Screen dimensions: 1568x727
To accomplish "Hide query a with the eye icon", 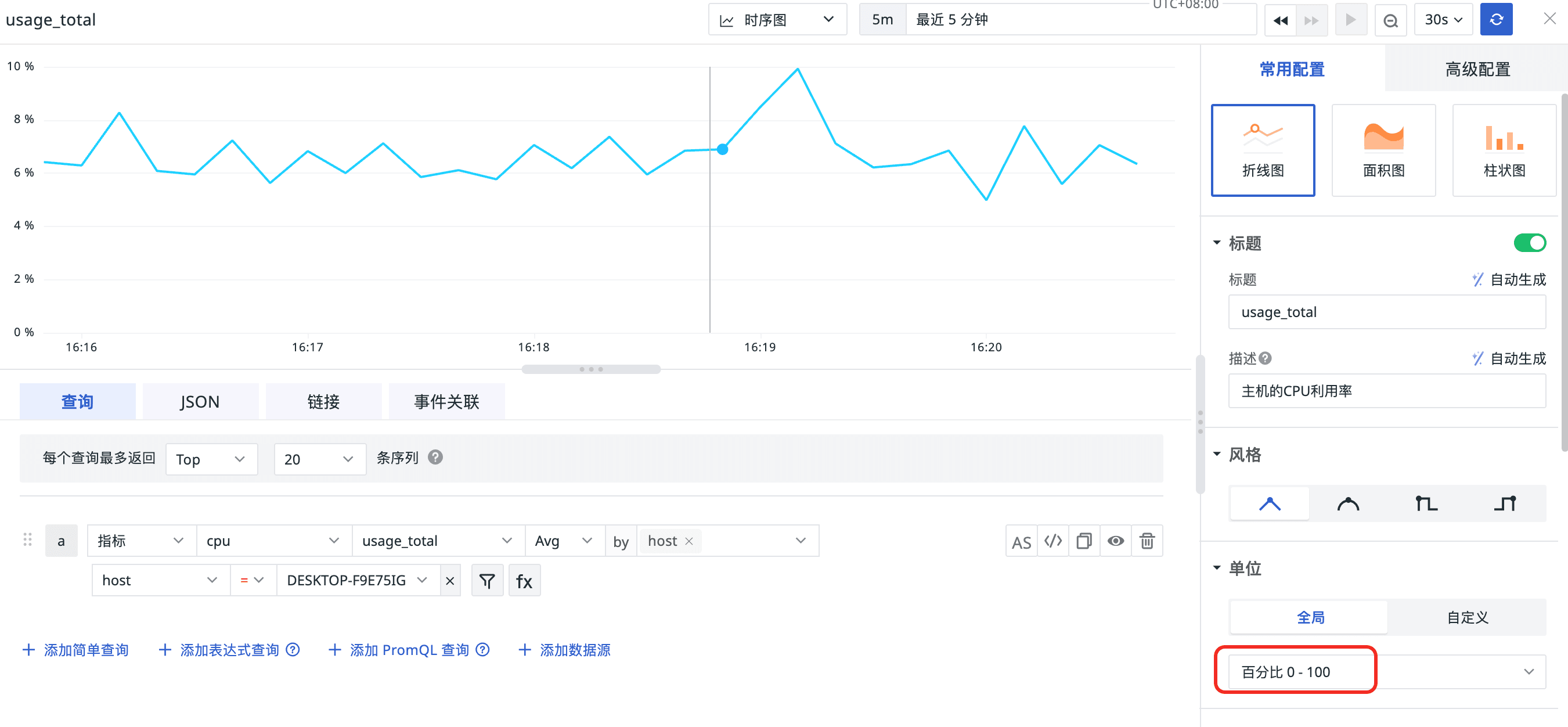I will click(x=1115, y=541).
